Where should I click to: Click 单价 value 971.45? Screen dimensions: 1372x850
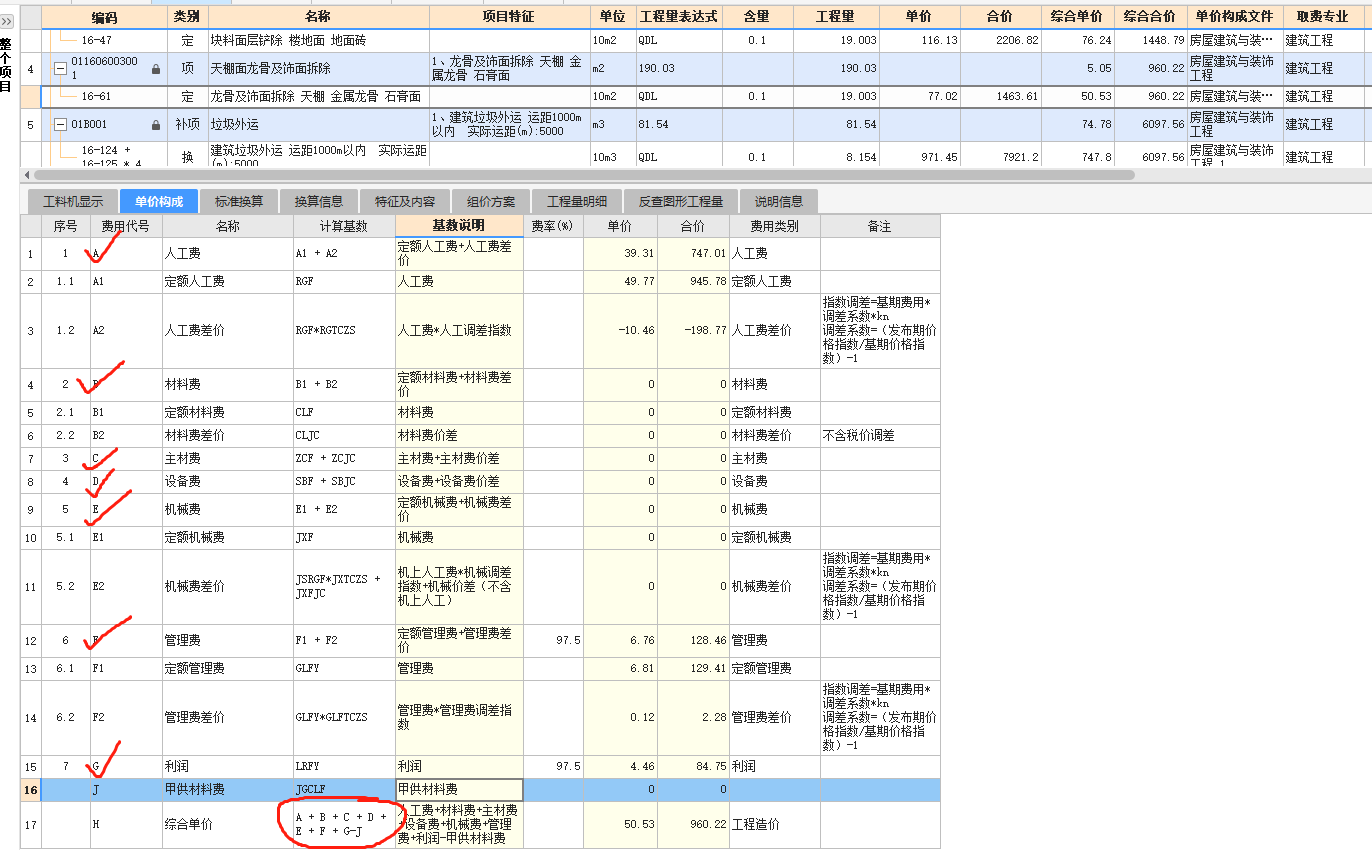coord(939,157)
